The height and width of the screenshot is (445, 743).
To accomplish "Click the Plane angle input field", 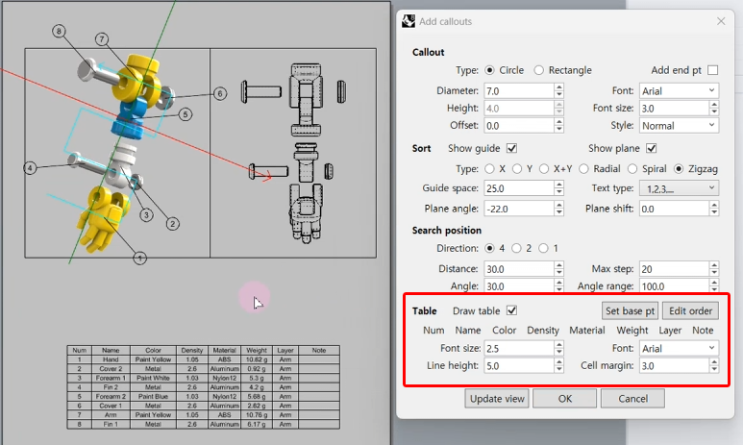I will coord(519,209).
